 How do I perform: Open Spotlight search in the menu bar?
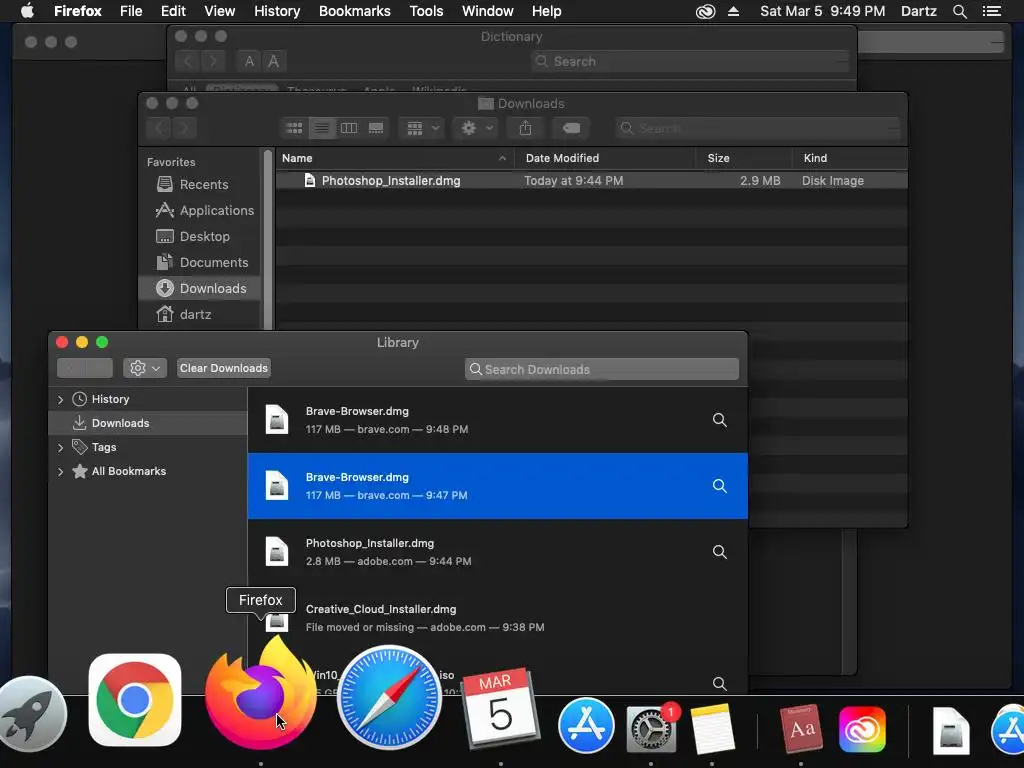click(x=959, y=11)
